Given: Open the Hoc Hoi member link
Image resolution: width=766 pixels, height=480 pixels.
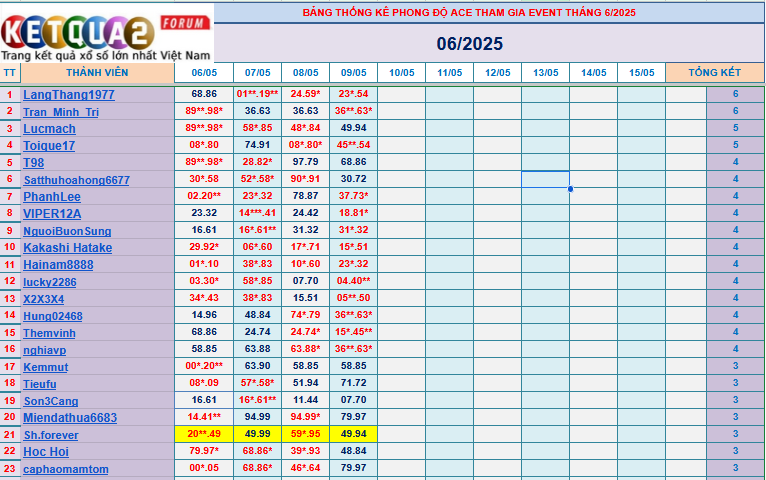Looking at the screenshot, I should pos(46,452).
